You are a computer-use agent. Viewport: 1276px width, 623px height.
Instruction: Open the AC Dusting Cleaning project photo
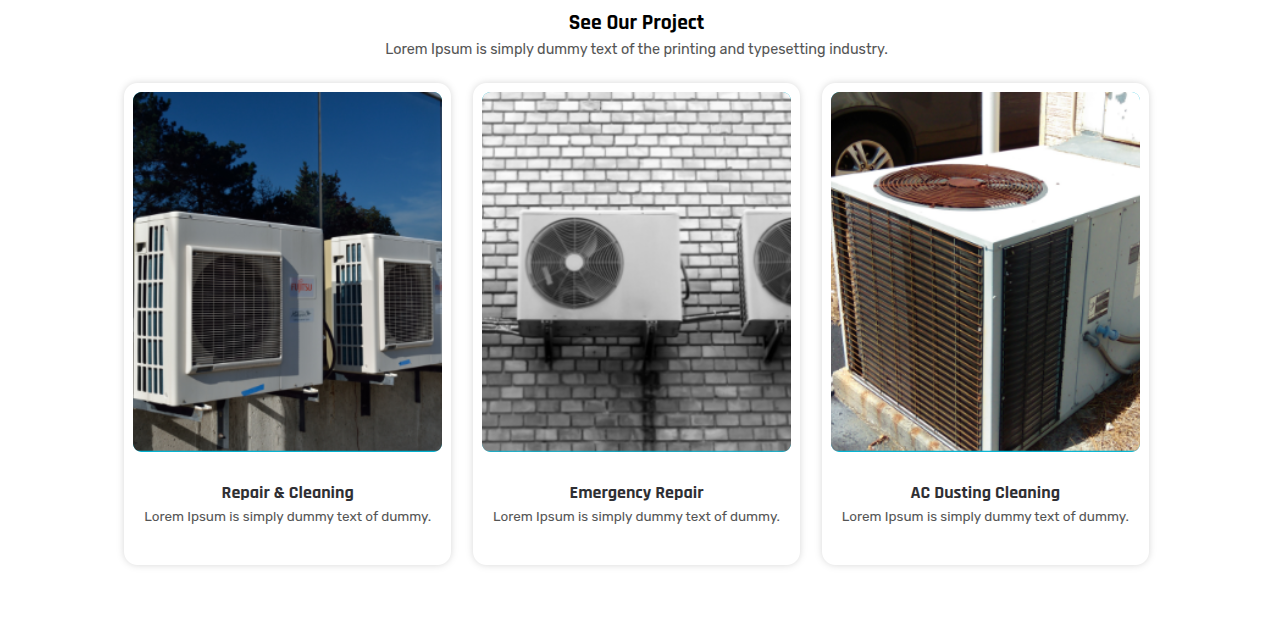[x=985, y=272]
